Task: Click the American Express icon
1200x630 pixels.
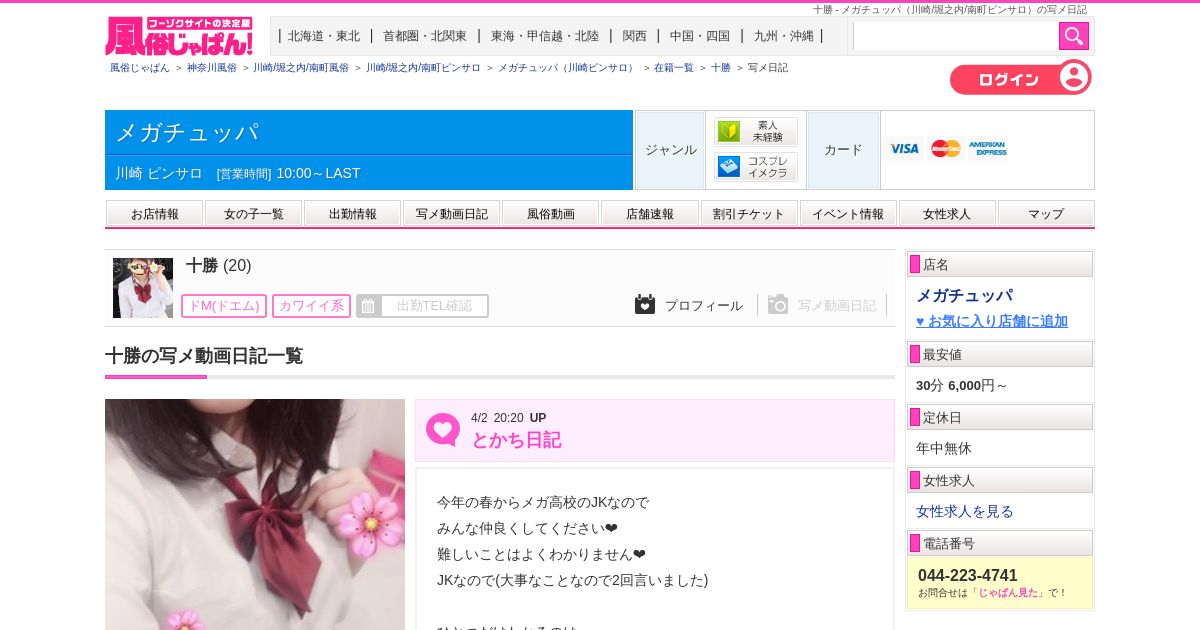Action: tap(988, 148)
